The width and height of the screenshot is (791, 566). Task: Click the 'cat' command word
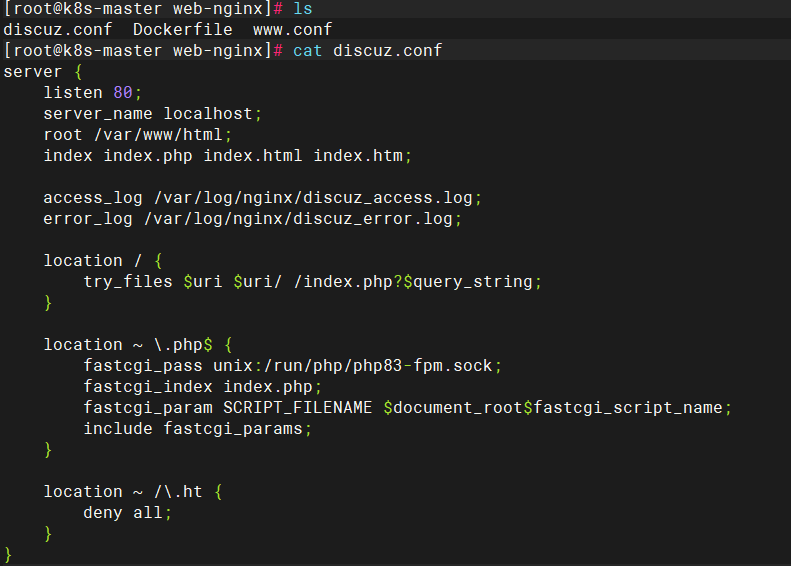(x=308, y=50)
